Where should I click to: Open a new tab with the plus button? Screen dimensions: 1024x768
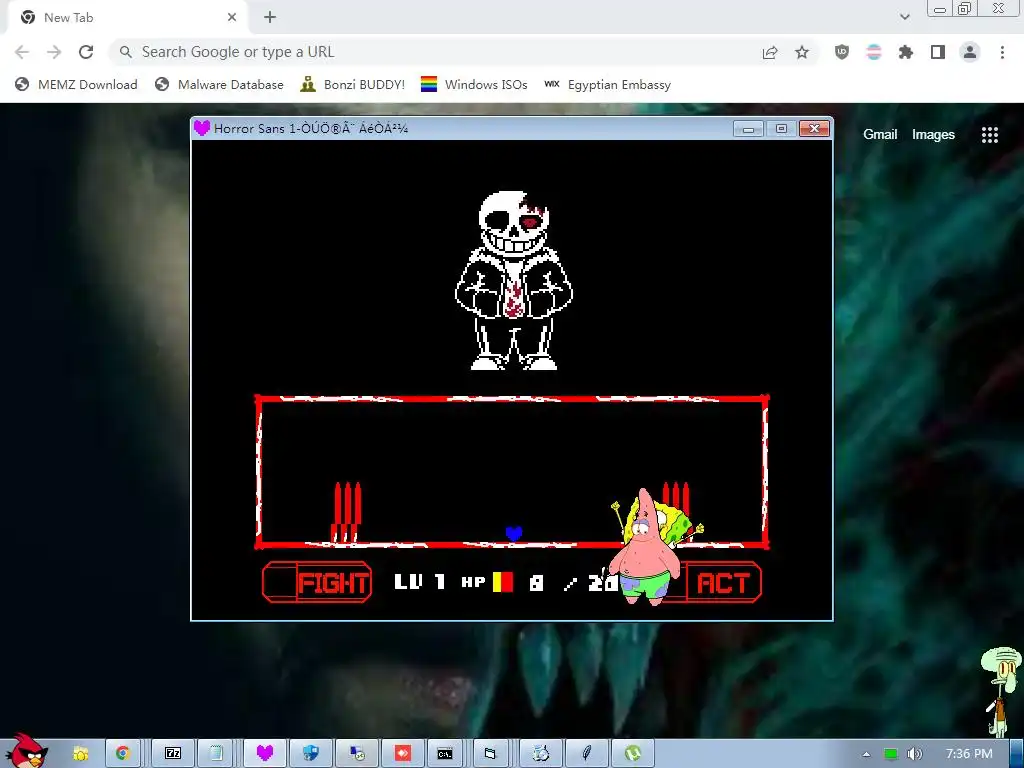270,18
